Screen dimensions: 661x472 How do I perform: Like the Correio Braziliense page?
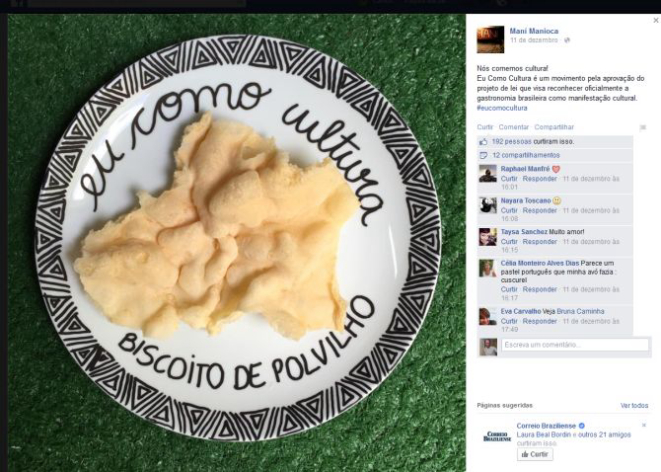click(x=535, y=454)
